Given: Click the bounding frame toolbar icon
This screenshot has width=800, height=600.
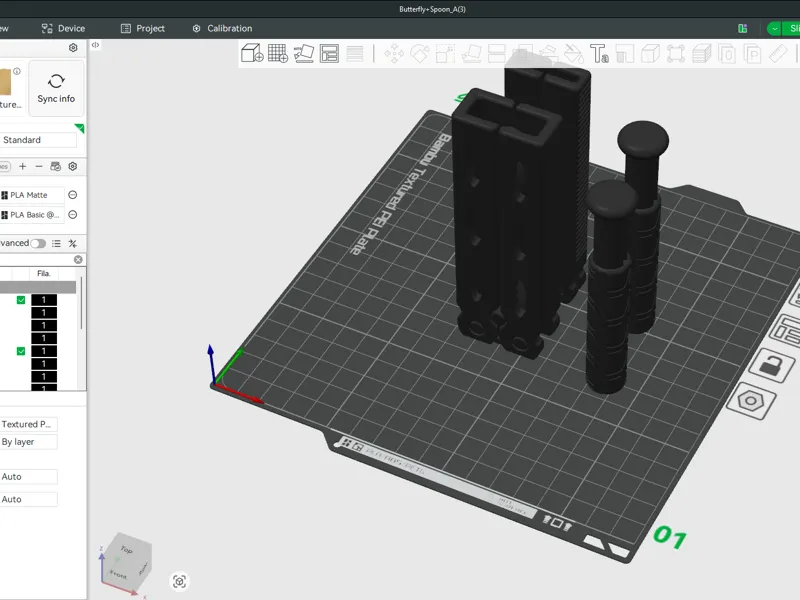Looking at the screenshot, I should 676,54.
